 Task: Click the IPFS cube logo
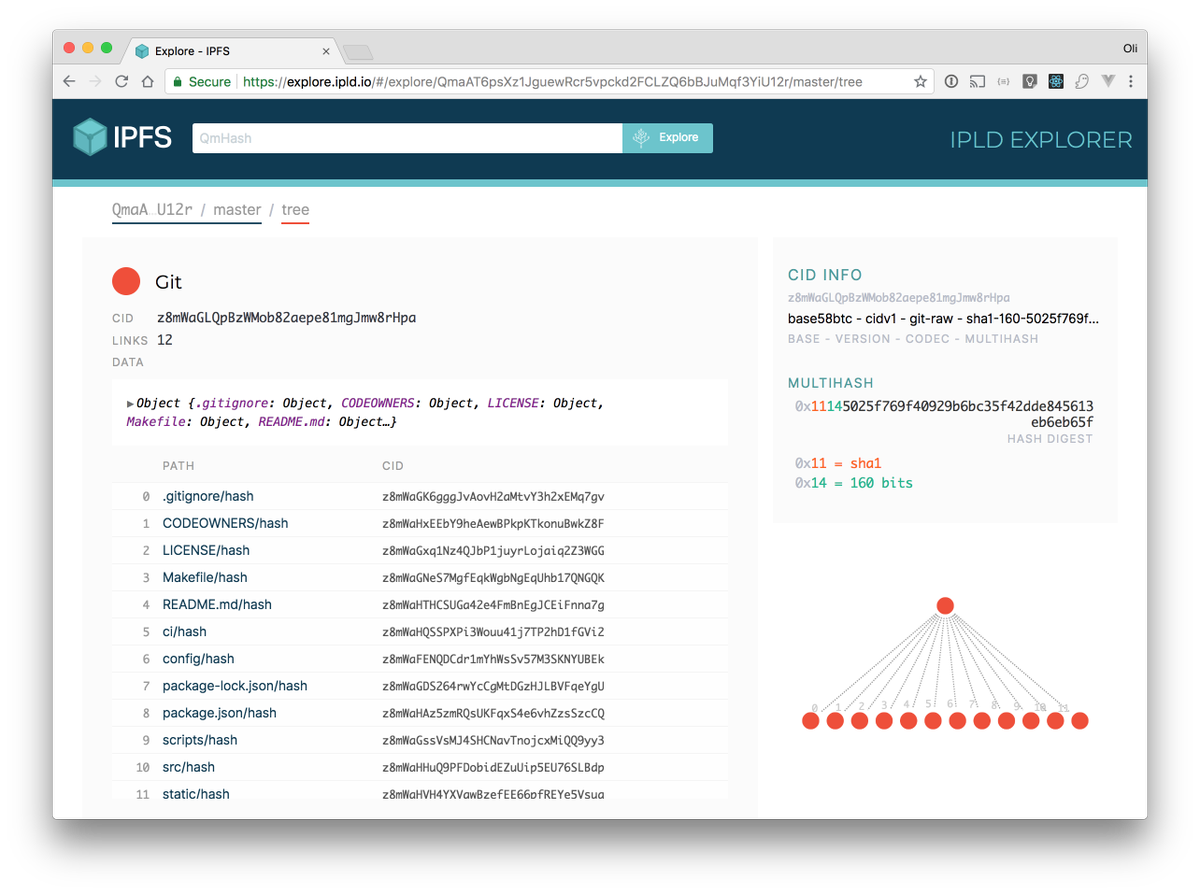pyautogui.click(x=90, y=137)
